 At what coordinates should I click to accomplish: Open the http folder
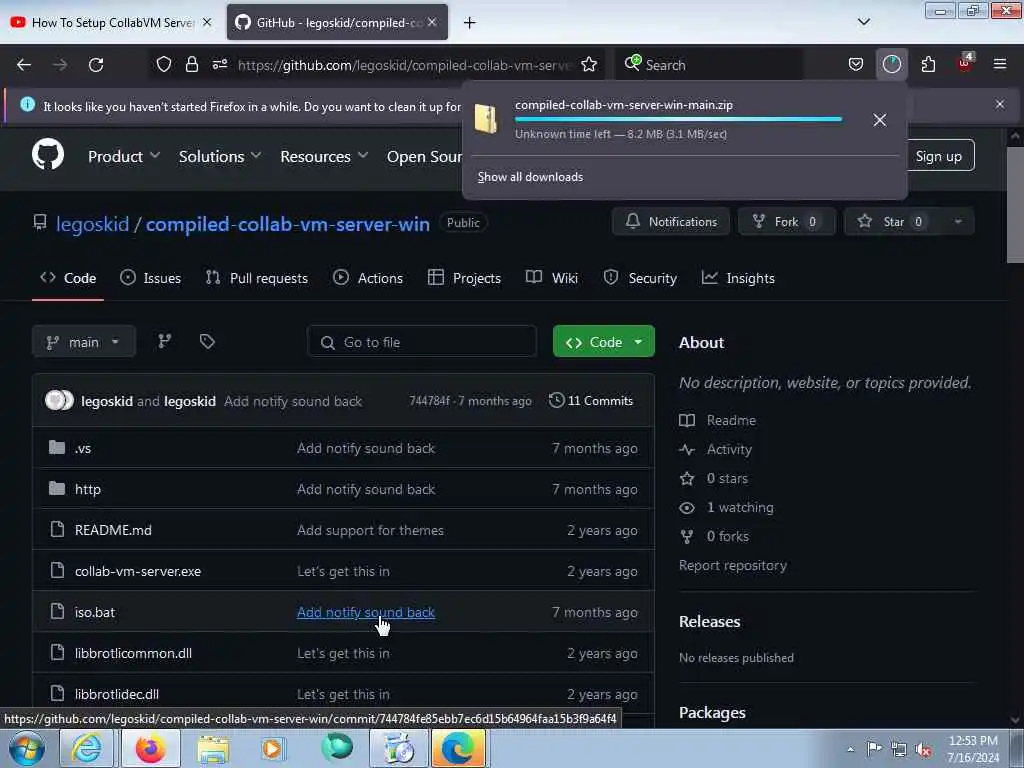click(x=88, y=489)
